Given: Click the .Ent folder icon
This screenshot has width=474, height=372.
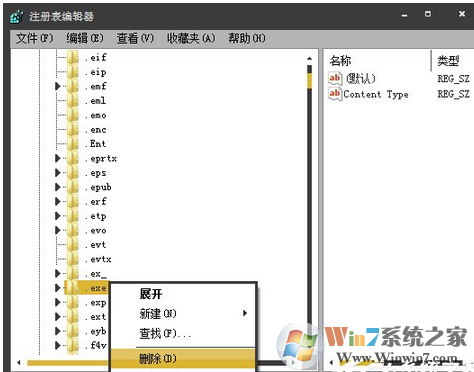Looking at the screenshot, I should point(73,144).
